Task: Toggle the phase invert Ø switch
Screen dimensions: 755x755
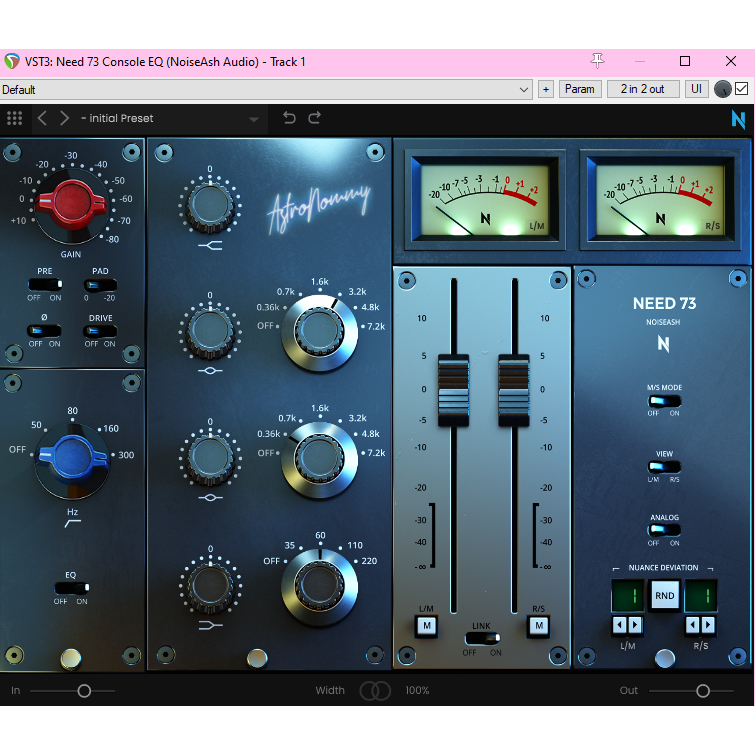Action: click(44, 331)
